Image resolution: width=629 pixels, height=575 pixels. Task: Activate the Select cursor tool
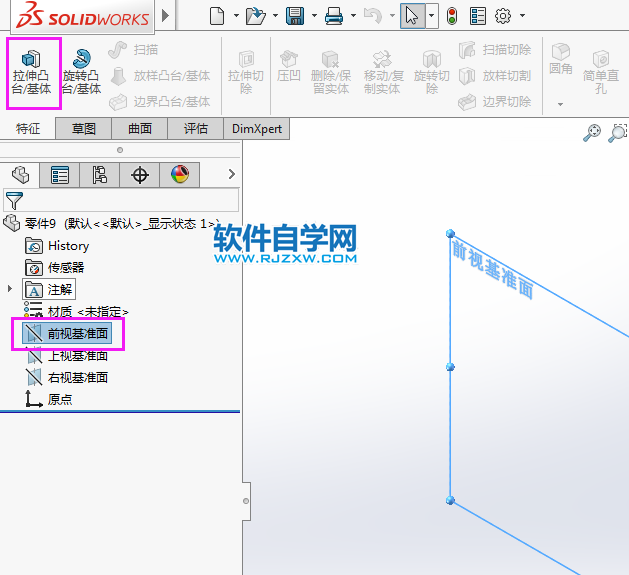coord(412,16)
